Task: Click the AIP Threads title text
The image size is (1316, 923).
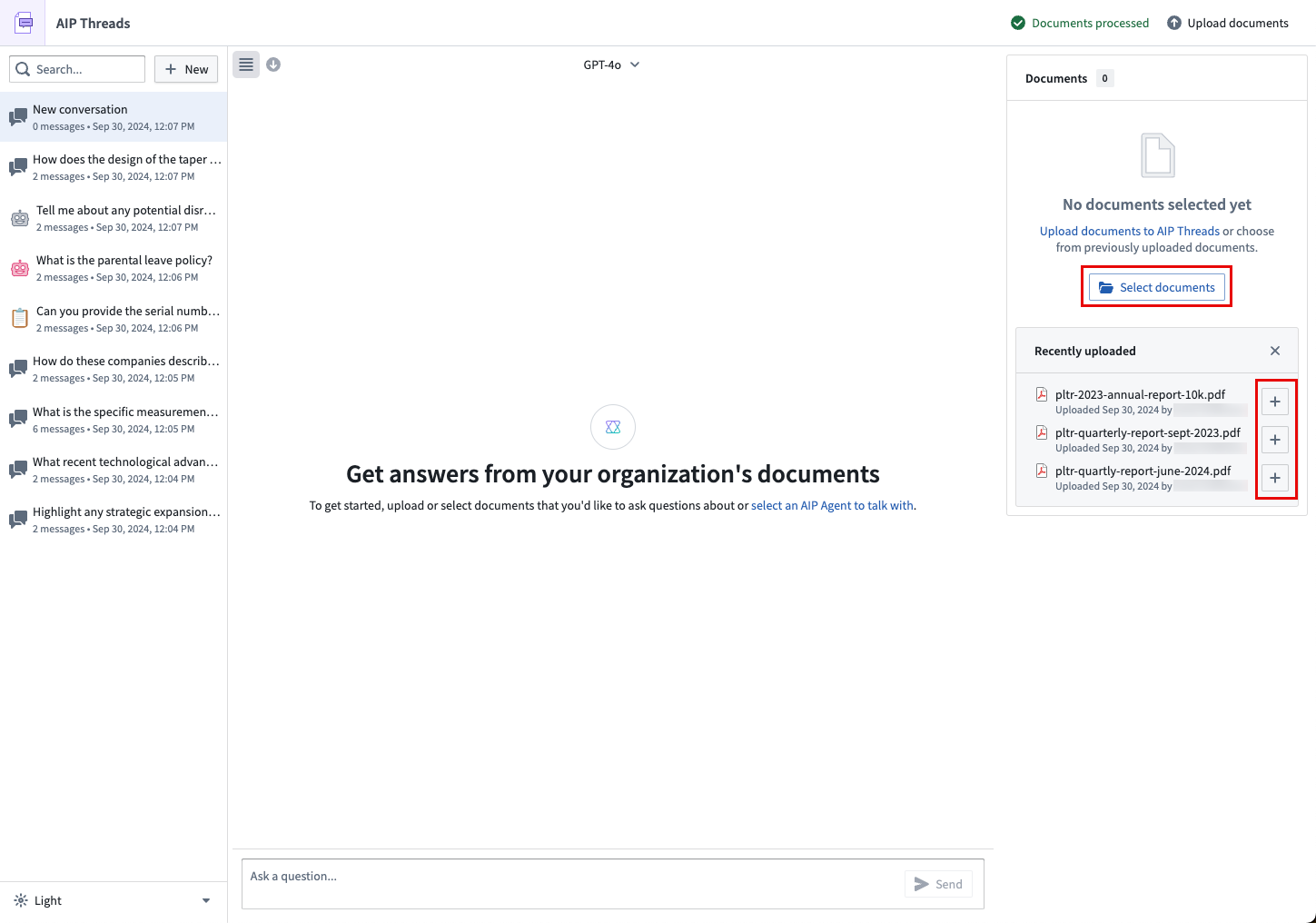Action: click(93, 23)
